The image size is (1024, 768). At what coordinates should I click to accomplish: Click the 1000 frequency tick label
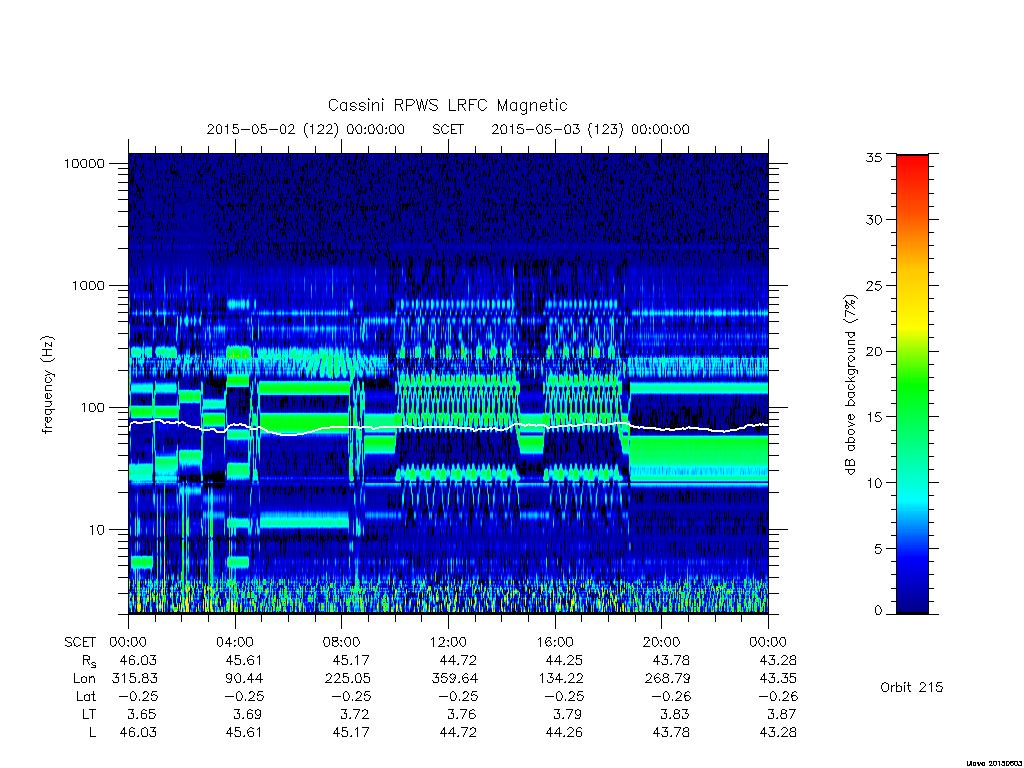pos(88,285)
